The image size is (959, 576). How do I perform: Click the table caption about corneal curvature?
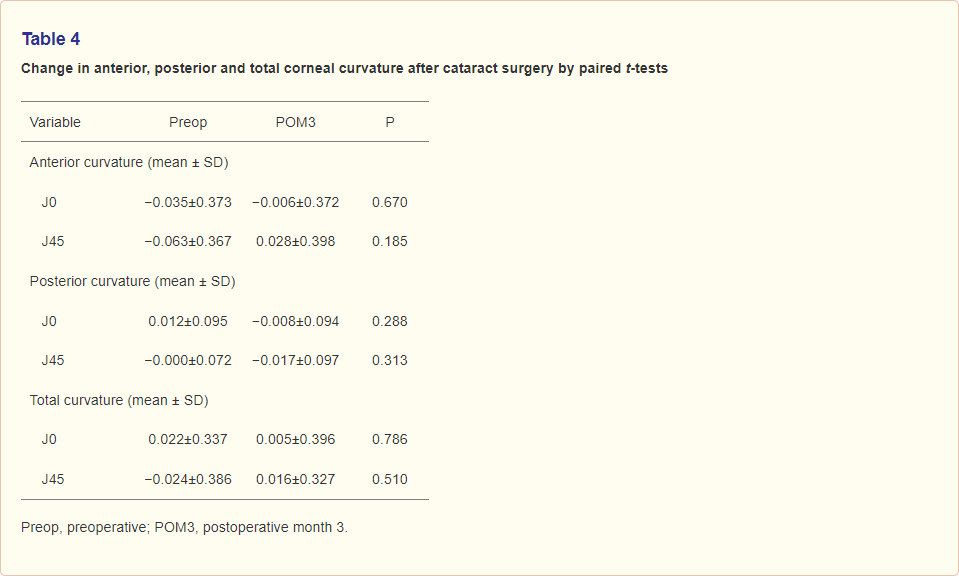coord(344,68)
